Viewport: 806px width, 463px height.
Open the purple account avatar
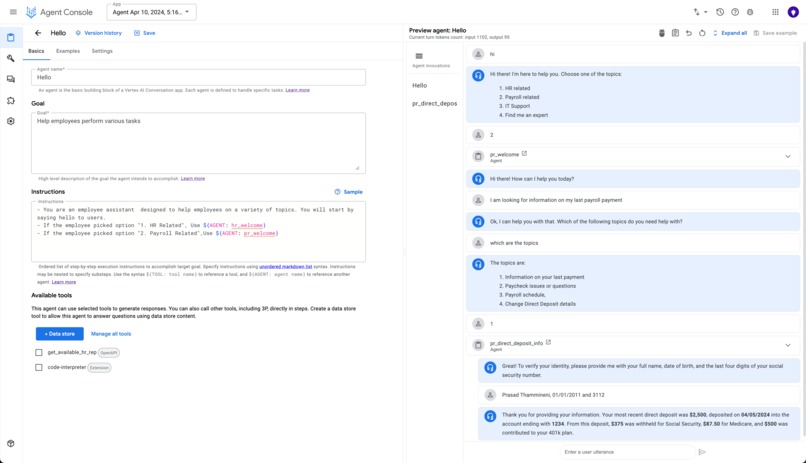tap(793, 12)
